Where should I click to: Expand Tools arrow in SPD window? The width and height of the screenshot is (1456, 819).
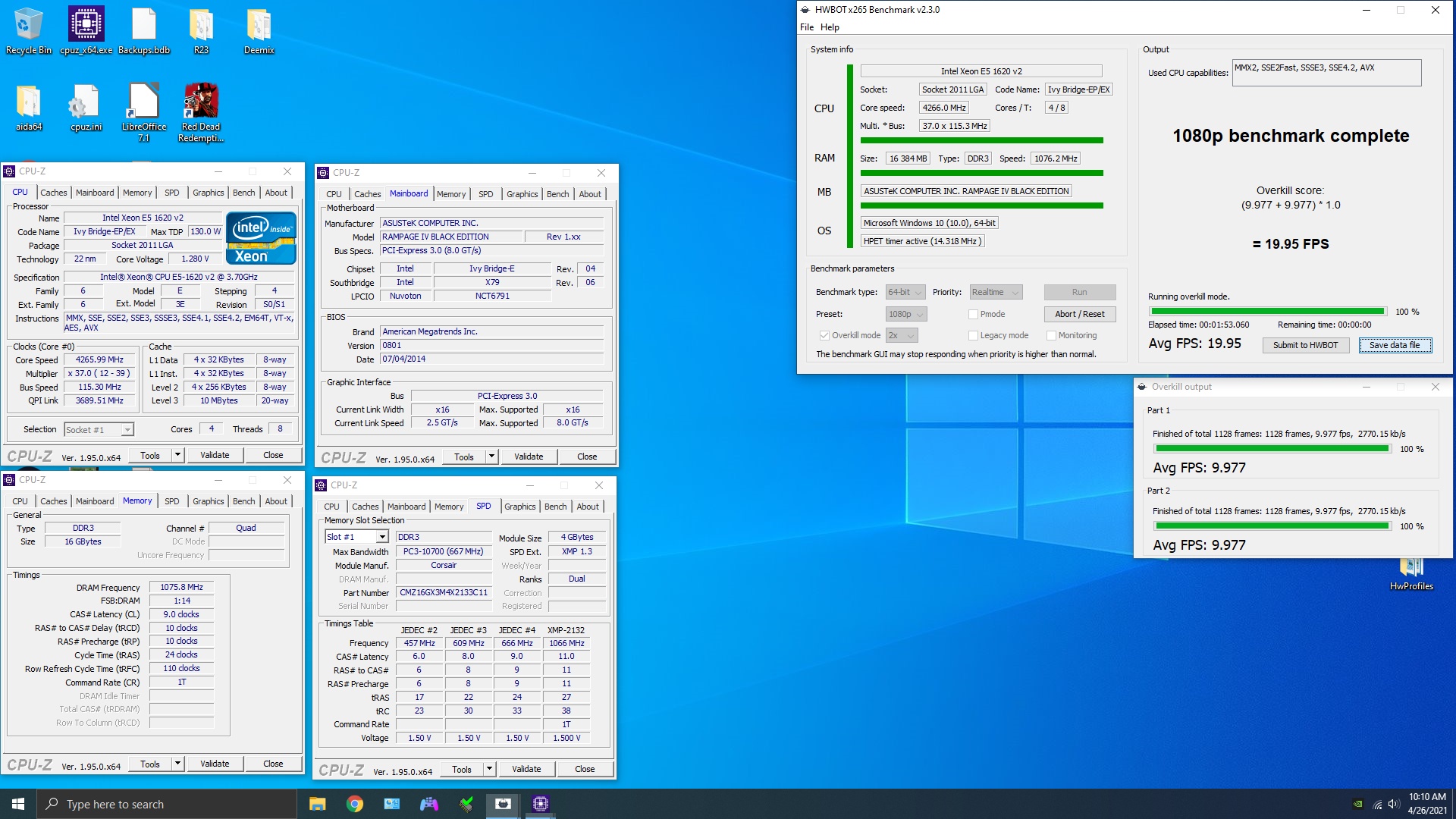click(x=489, y=769)
